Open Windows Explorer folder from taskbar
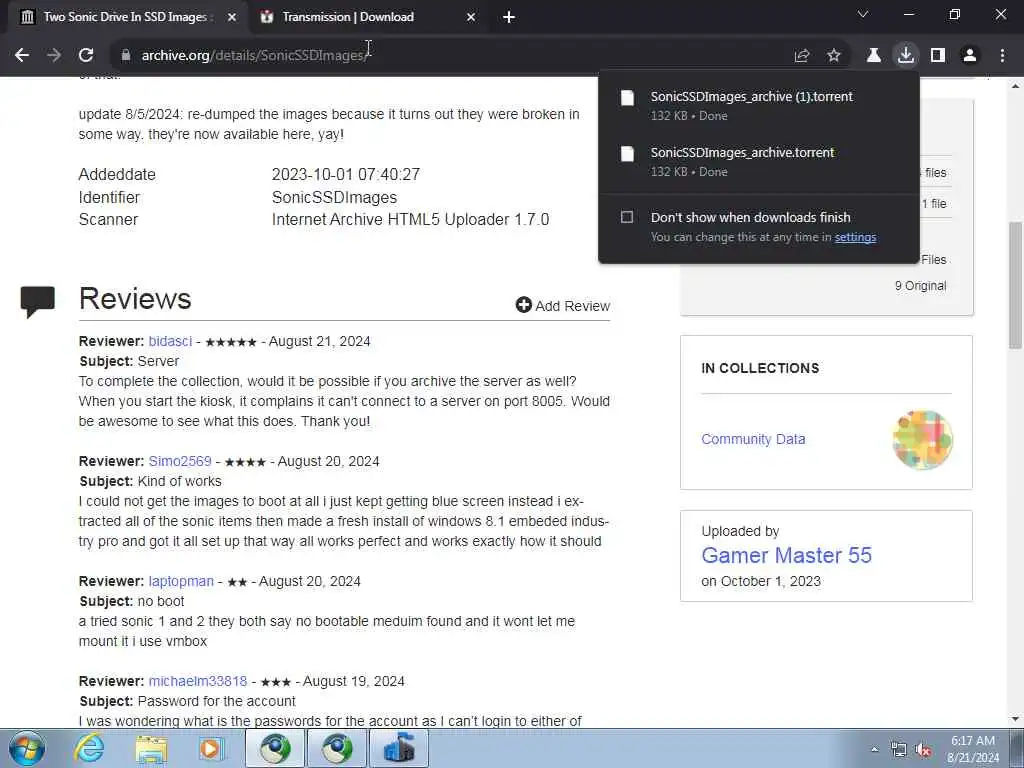The width and height of the screenshot is (1024, 768). [151, 748]
